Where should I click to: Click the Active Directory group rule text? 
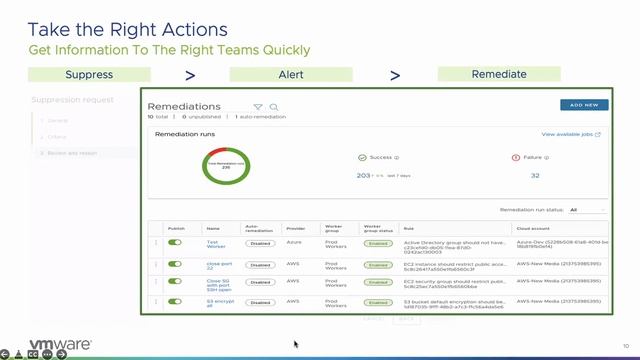[x=455, y=247]
